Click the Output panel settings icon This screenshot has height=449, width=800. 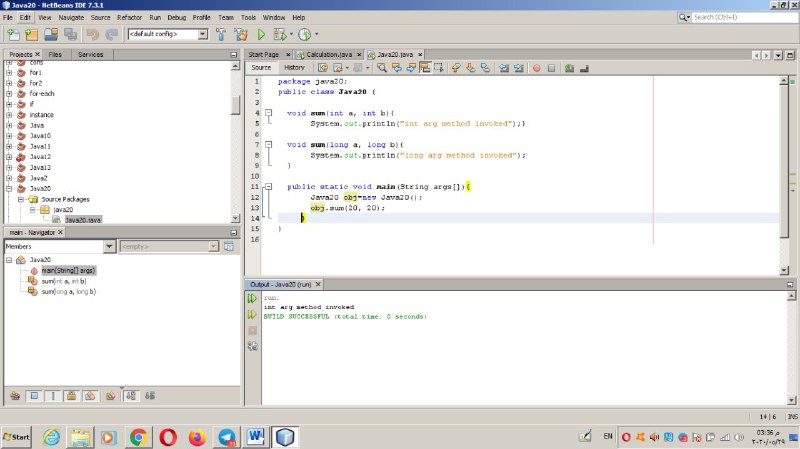pos(252,346)
